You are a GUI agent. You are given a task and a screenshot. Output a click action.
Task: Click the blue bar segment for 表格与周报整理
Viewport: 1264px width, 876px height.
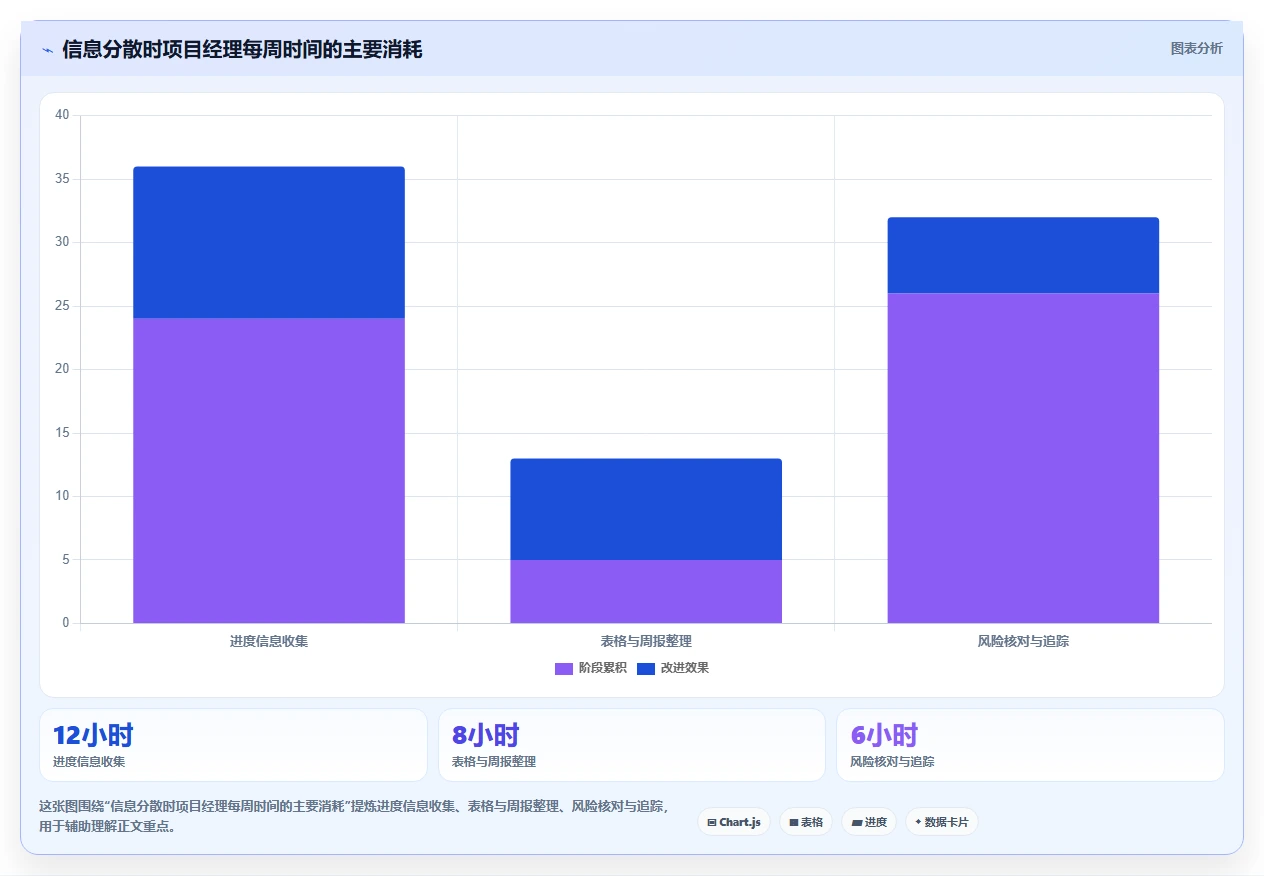[646, 509]
